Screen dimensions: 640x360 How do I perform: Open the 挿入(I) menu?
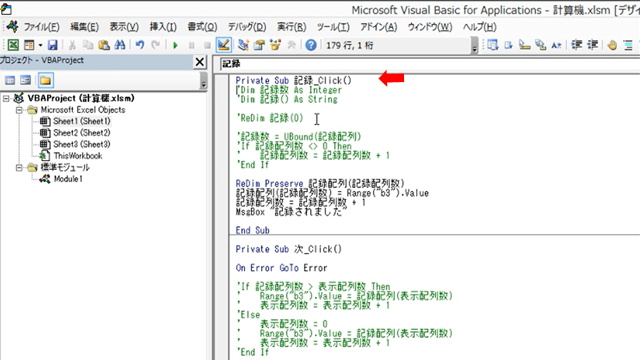(x=163, y=27)
